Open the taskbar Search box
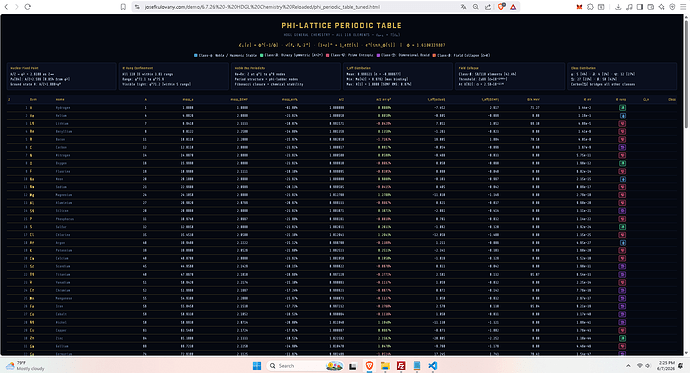This screenshot has width=690, height=373. click(306, 366)
